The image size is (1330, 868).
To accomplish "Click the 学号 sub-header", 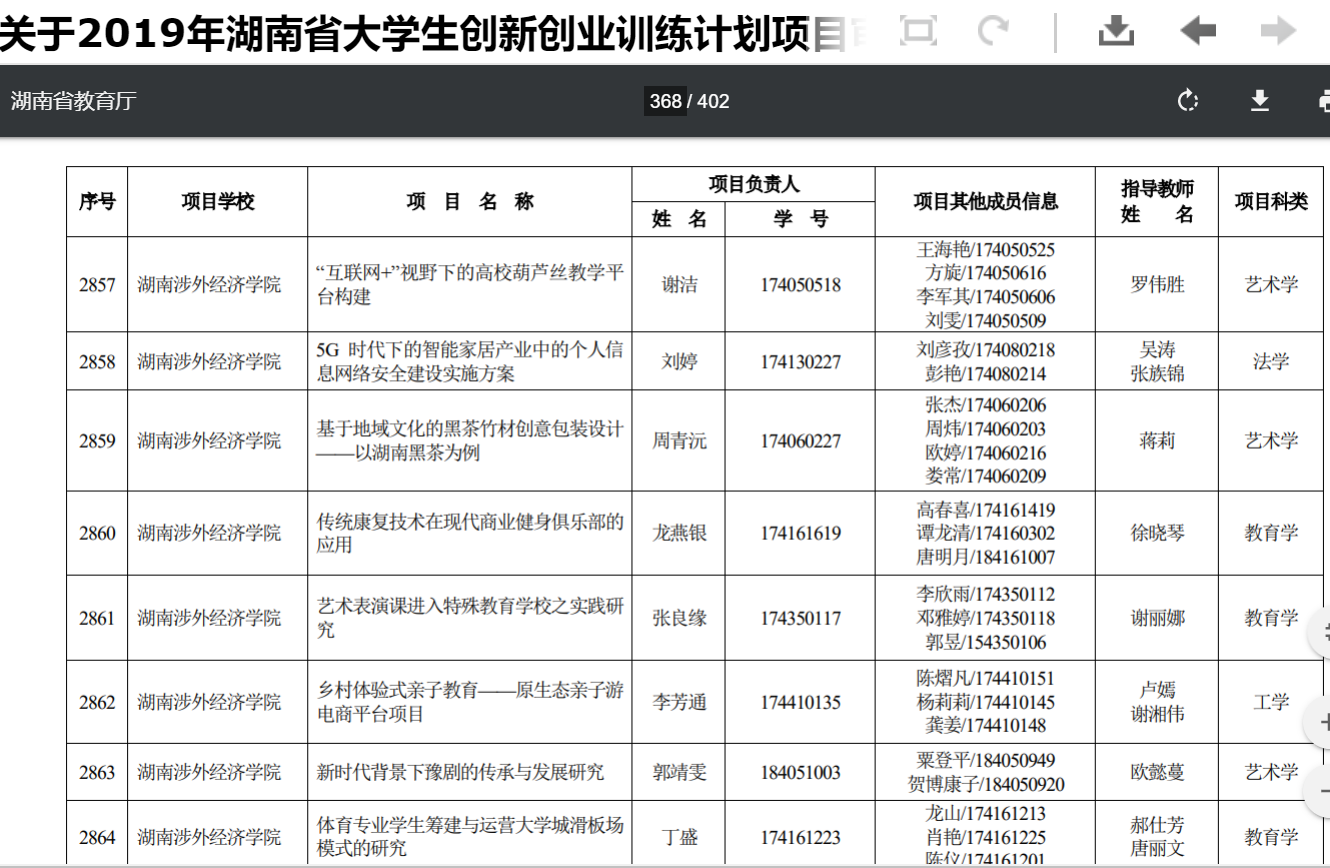I will pos(801,219).
